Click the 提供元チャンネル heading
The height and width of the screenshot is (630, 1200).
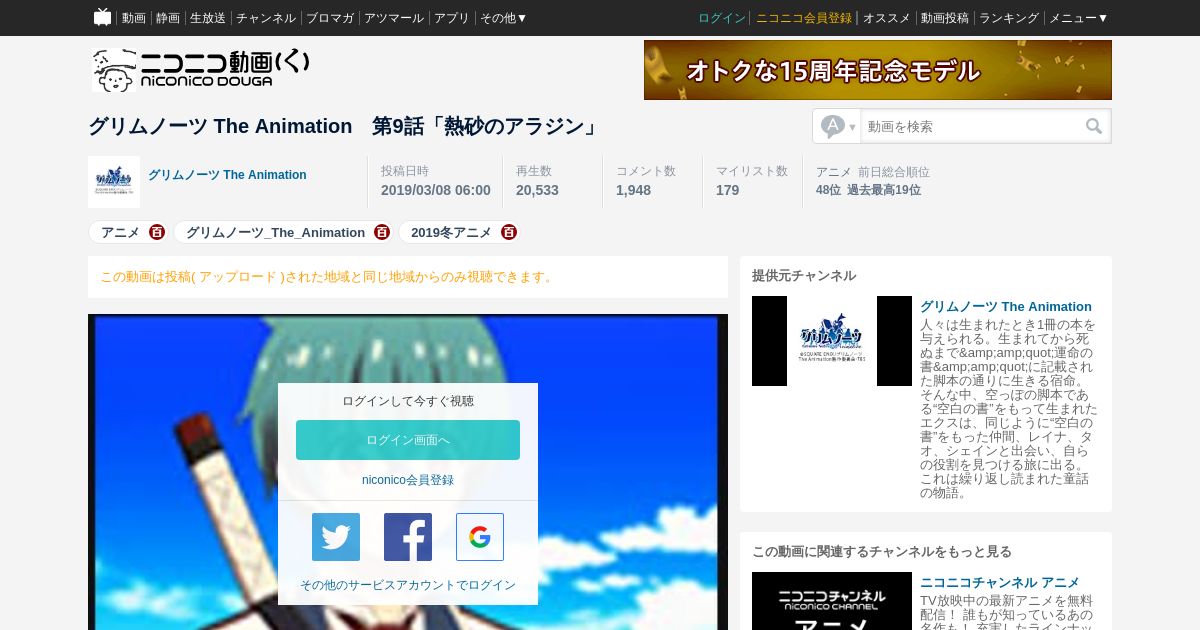[x=804, y=276]
